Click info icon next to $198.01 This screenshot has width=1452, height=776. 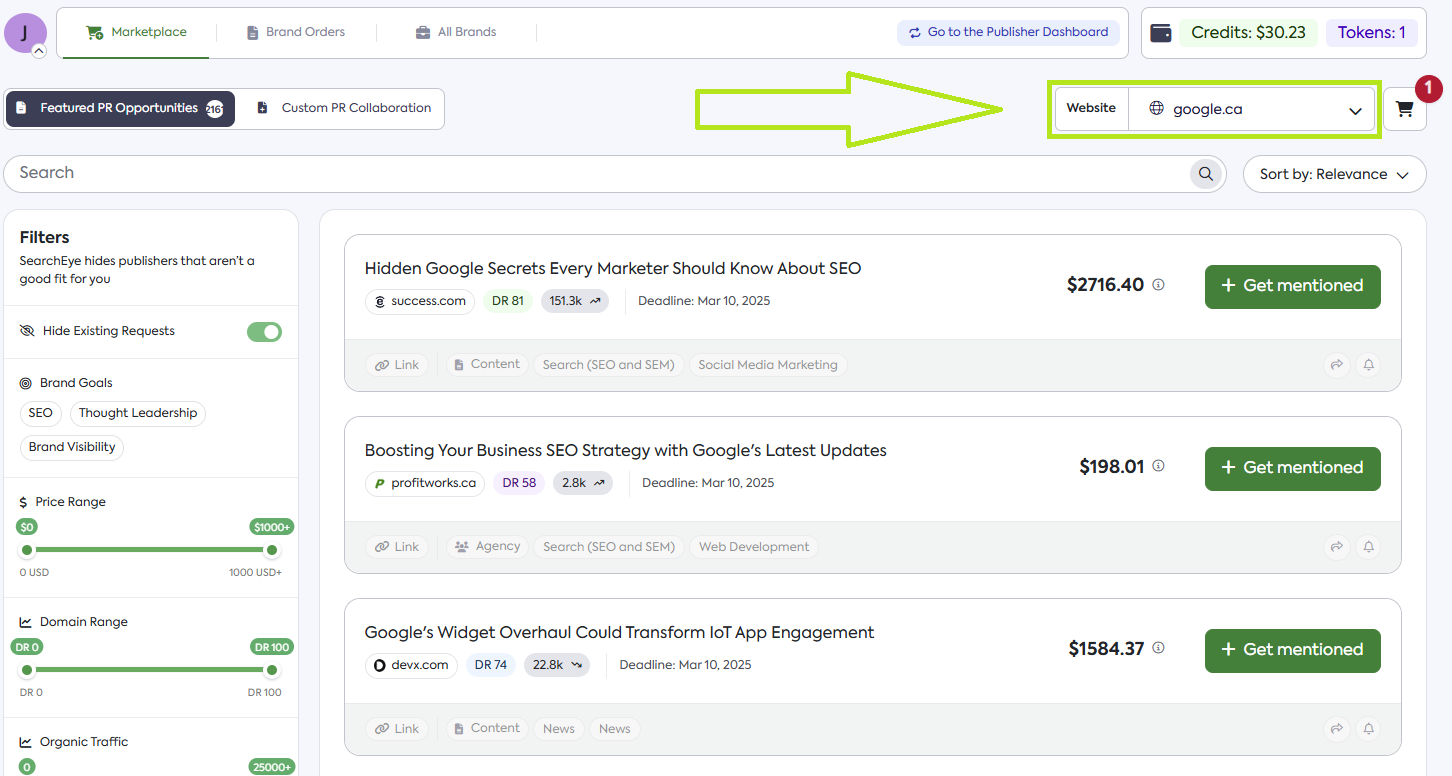1158,467
